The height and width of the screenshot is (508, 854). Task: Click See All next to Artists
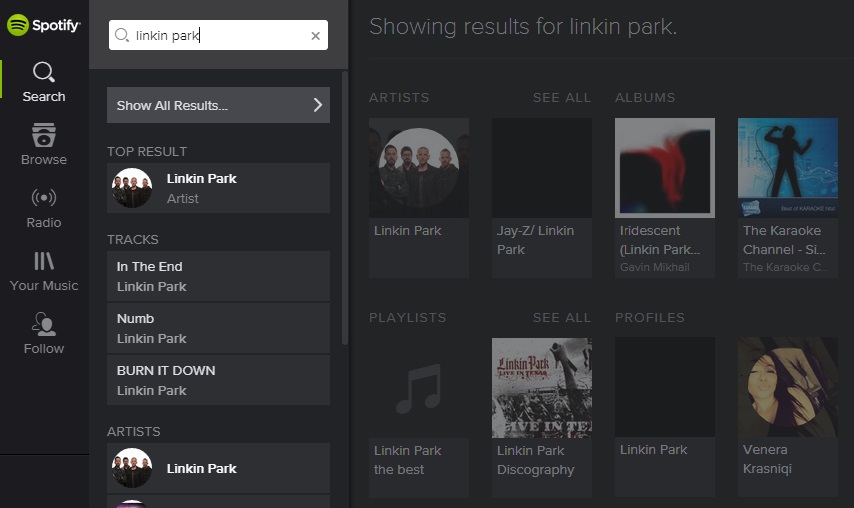point(562,97)
